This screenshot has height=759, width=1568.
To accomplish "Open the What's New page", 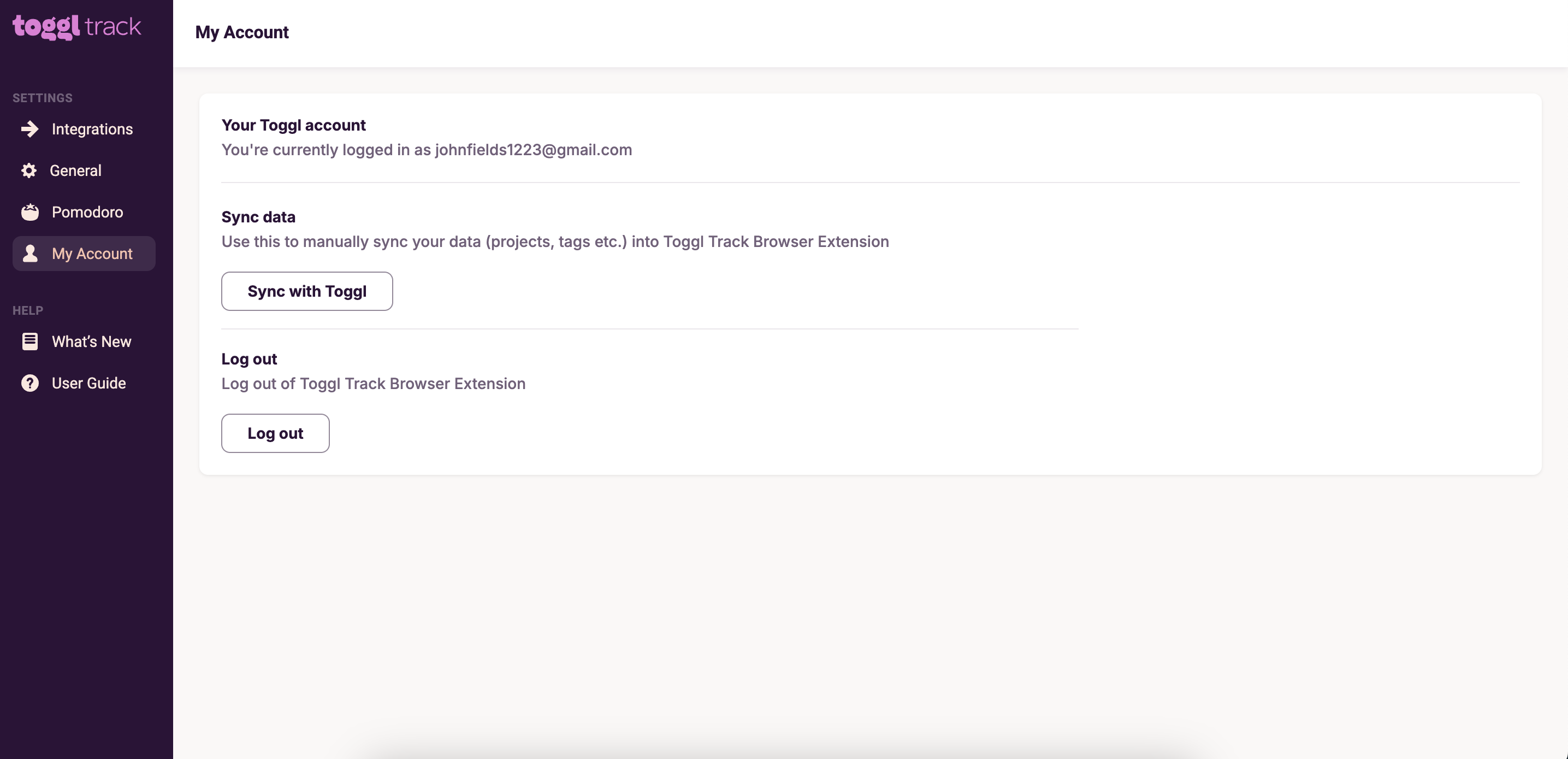I will (84, 342).
